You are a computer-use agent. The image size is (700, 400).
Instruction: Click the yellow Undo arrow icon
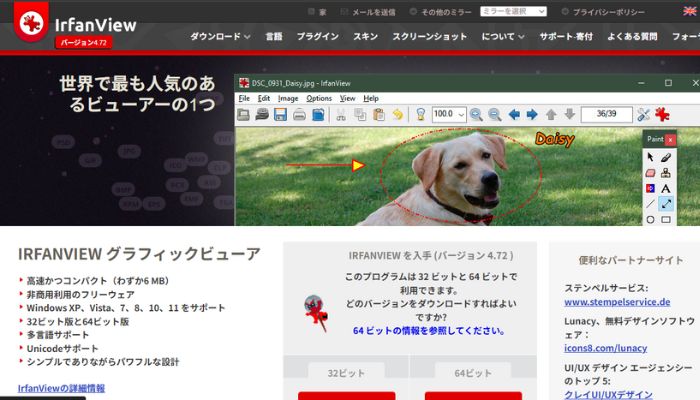click(397, 115)
